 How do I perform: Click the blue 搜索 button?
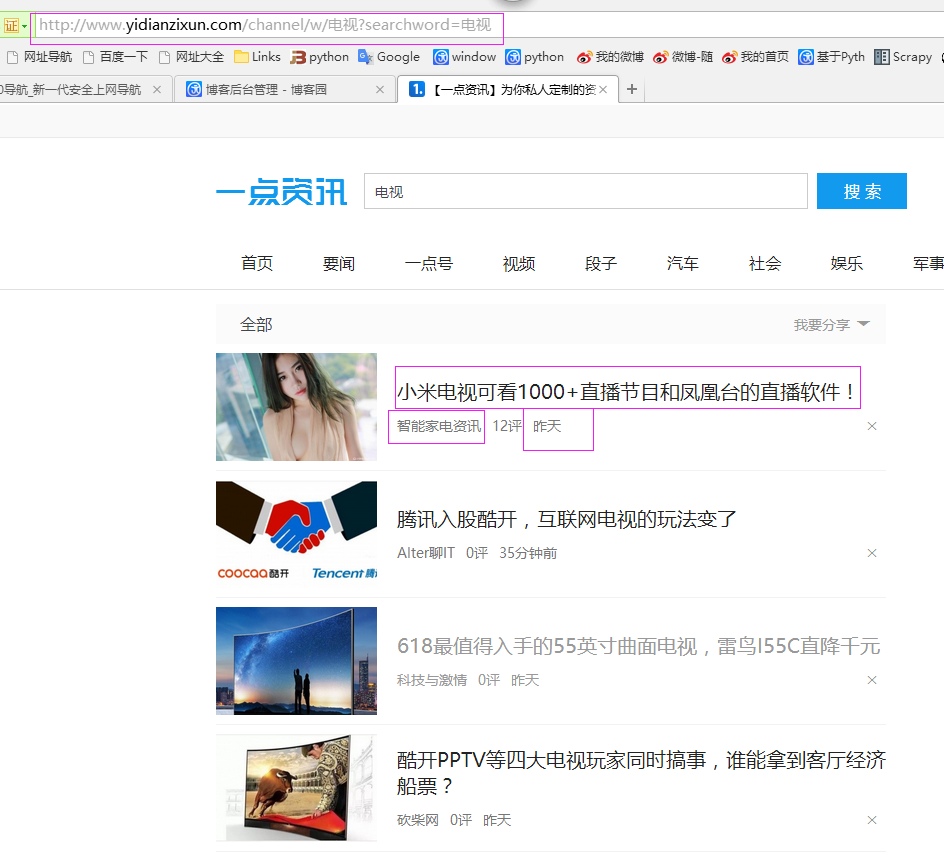pyautogui.click(x=862, y=191)
